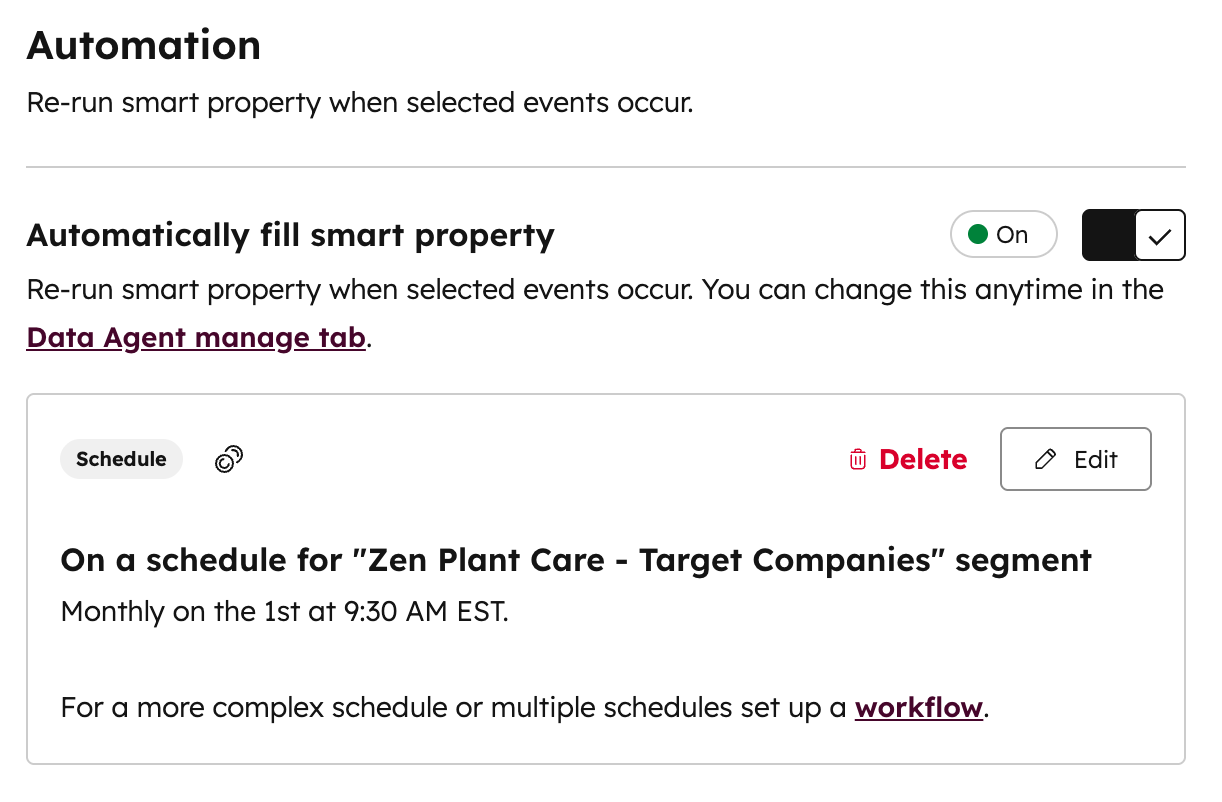Click the dark left side of the toggle

pos(1110,236)
